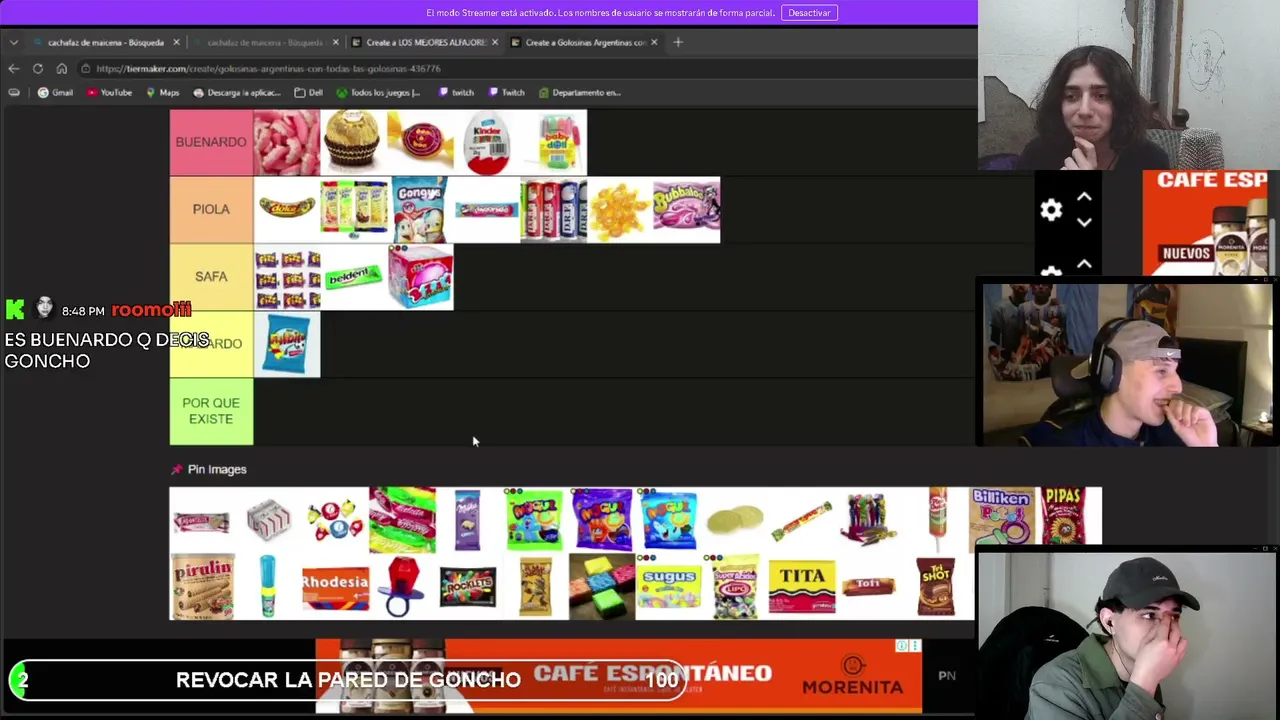Image resolution: width=1280 pixels, height=720 pixels.
Task: Select the Beldent gum in SAFA tier
Action: coord(353,276)
